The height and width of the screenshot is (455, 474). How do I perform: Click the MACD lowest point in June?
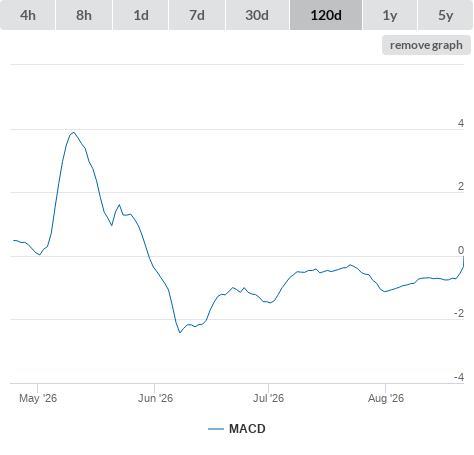point(180,332)
